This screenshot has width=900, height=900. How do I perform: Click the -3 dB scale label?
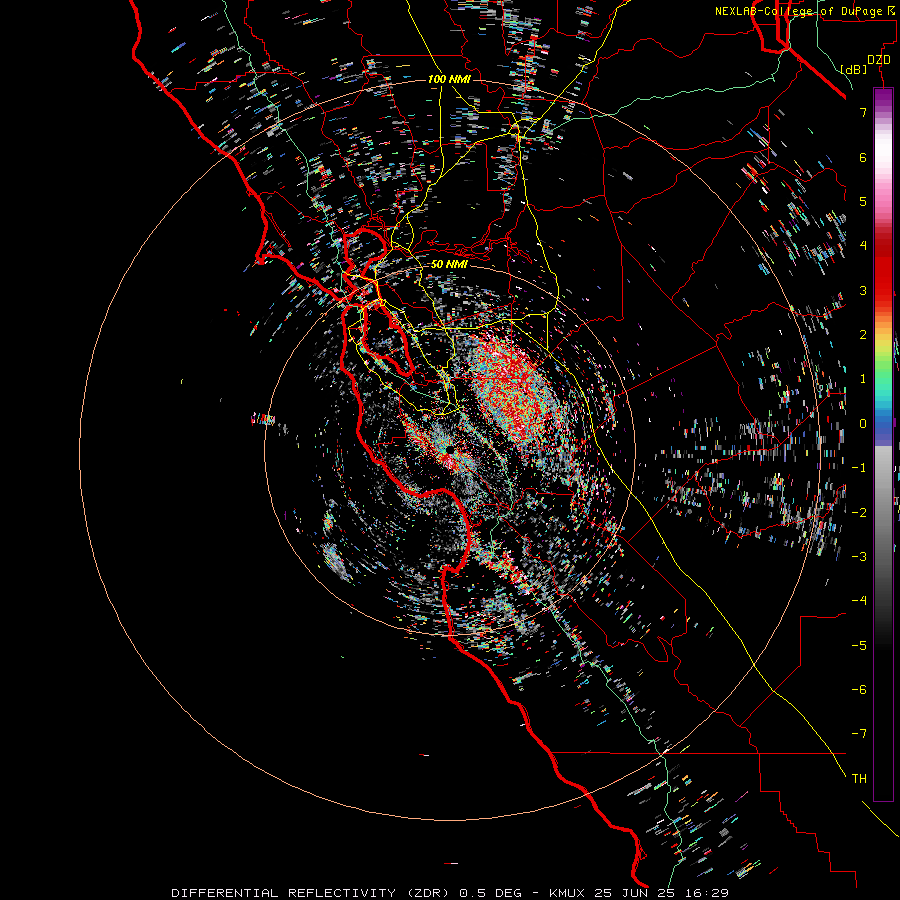[x=859, y=557]
